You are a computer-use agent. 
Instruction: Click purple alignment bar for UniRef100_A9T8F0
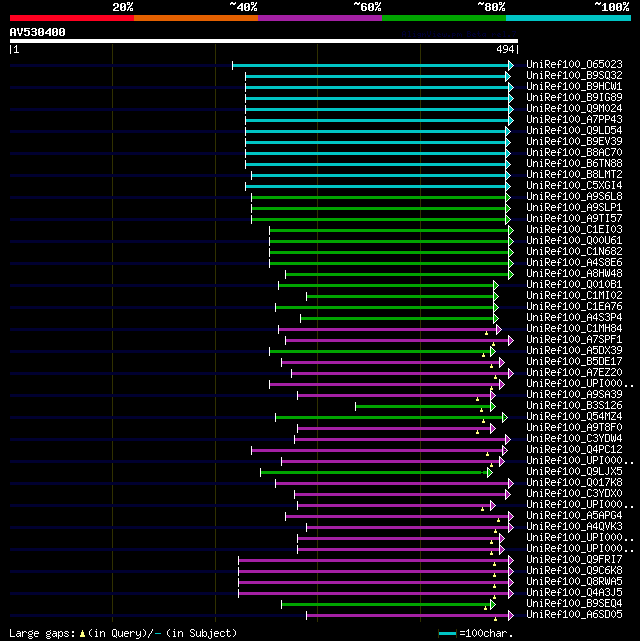pyautogui.click(x=396, y=428)
